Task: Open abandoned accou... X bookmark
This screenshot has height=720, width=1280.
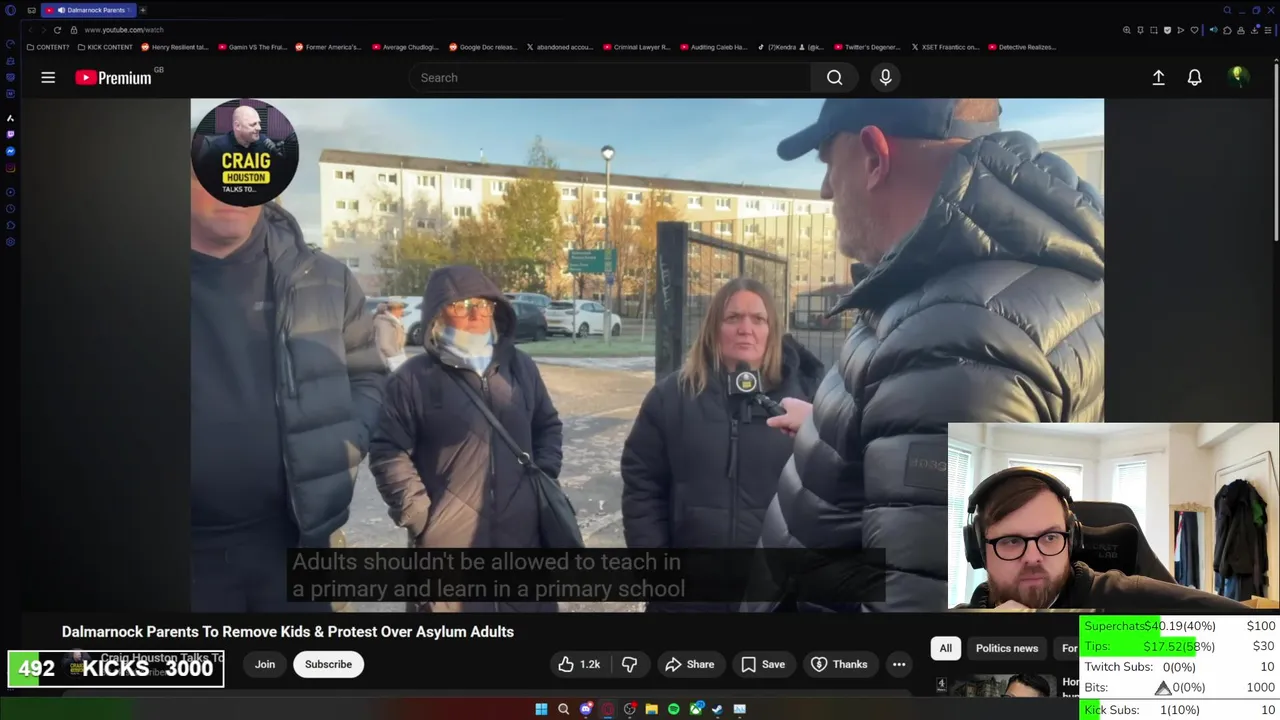Action: click(560, 47)
